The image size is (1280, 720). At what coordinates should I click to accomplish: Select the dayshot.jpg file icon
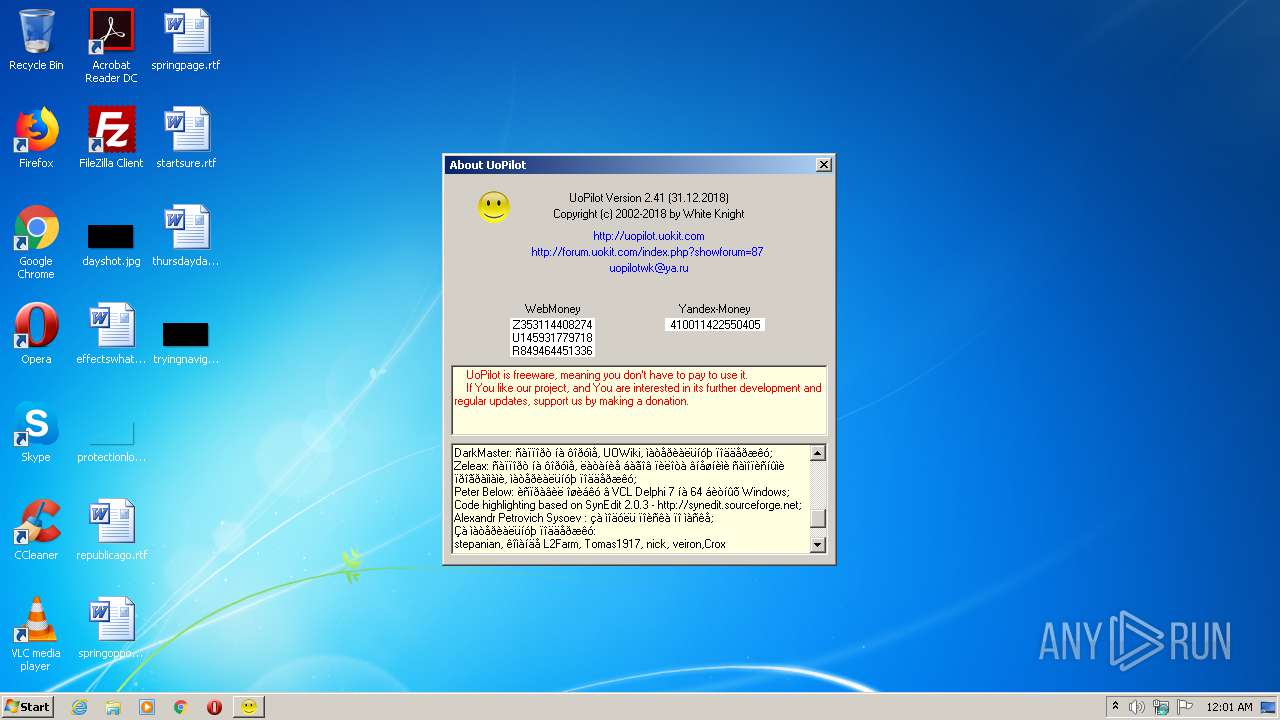111,245
